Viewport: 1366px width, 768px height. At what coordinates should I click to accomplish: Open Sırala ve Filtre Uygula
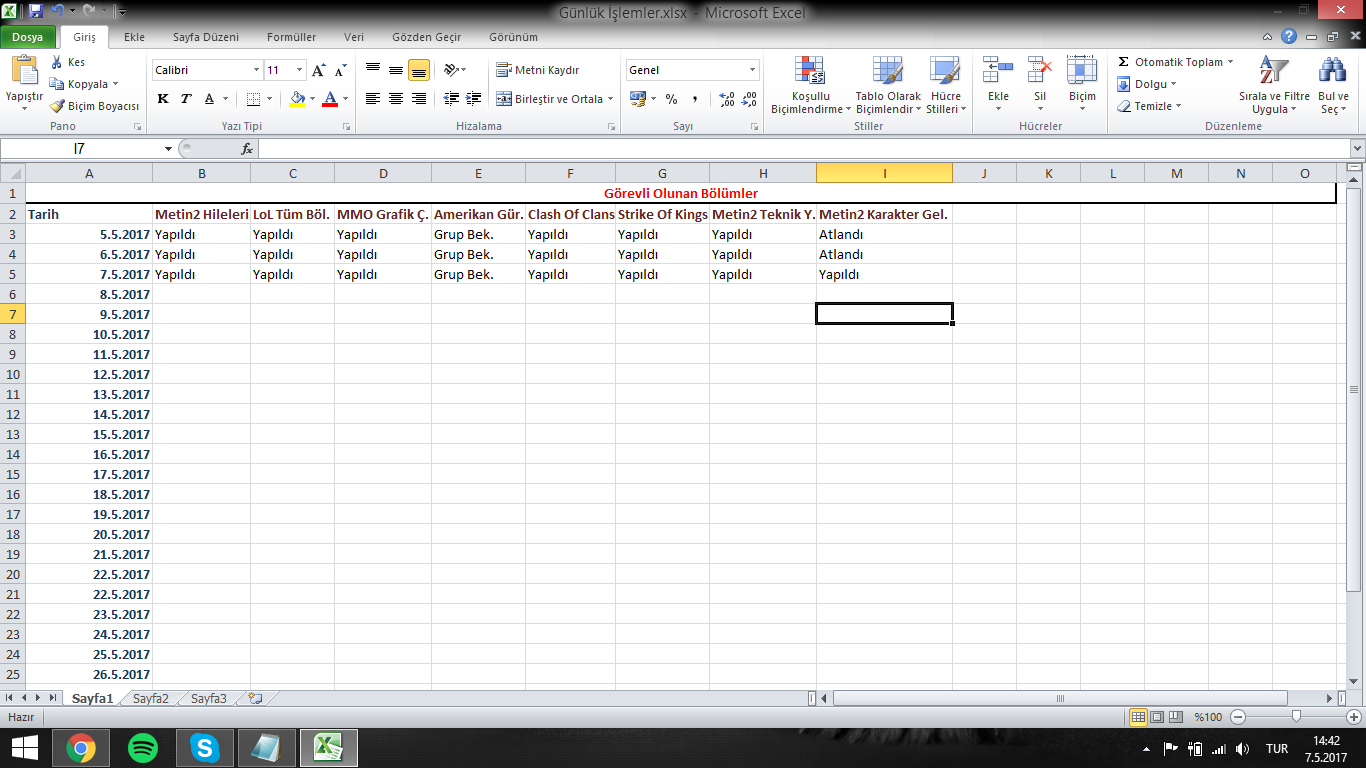click(x=1274, y=85)
